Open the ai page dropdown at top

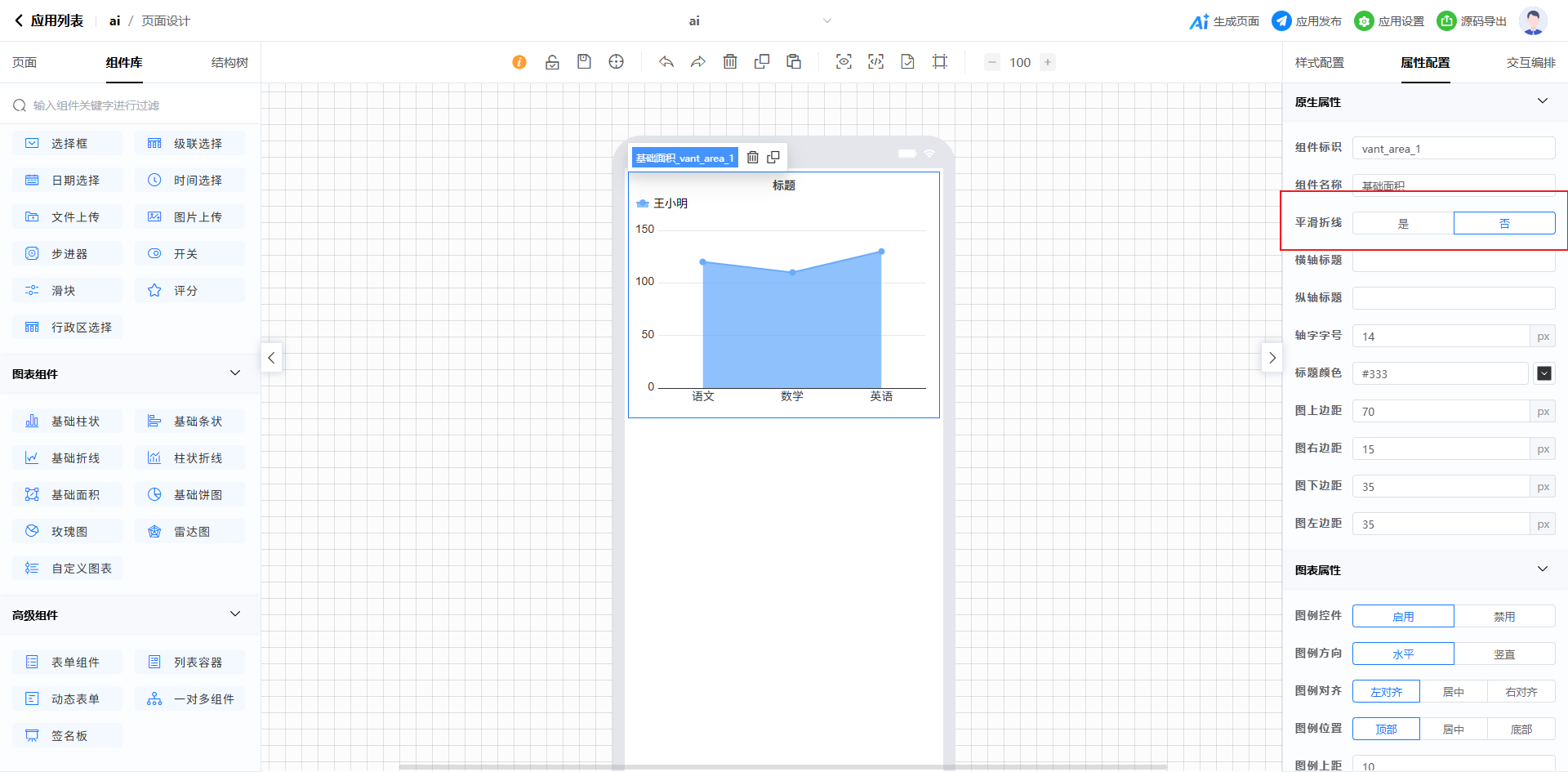tap(826, 21)
